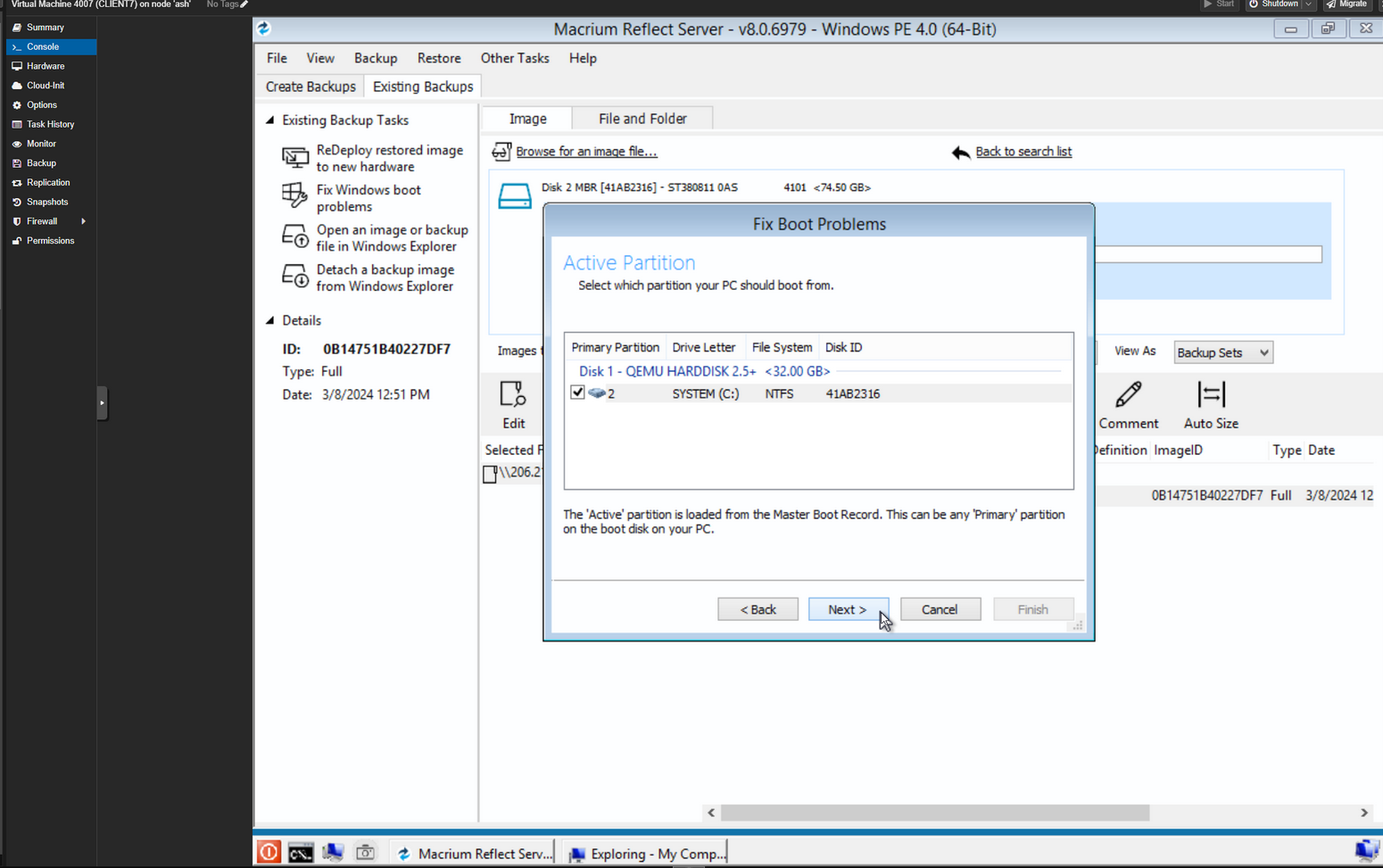Viewport: 1383px width, 868px height.
Task: Switch to the Create Backups tab
Action: pos(311,87)
